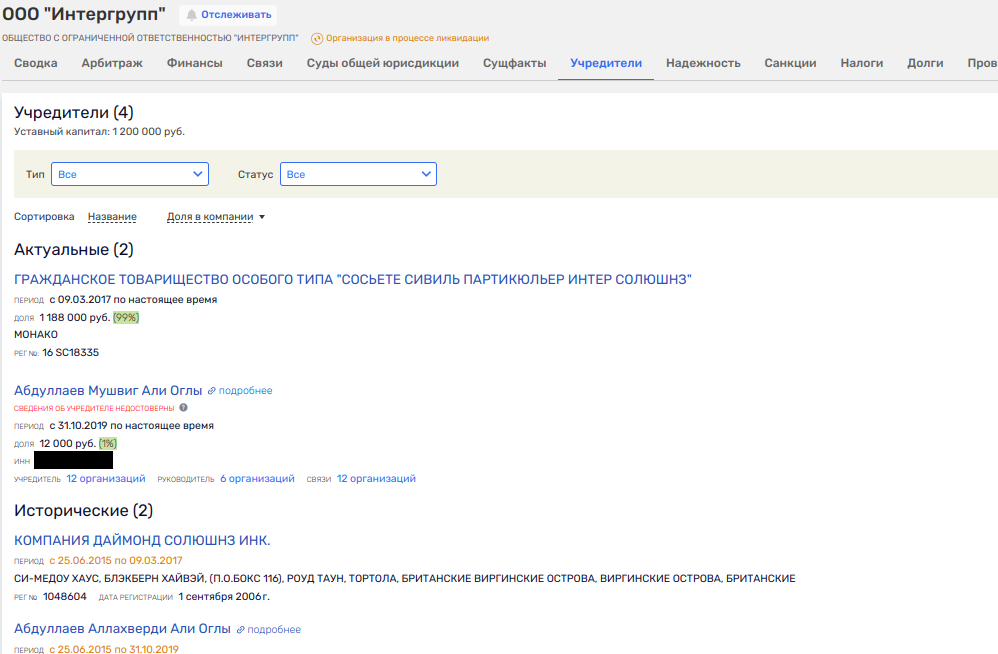The image size is (998, 654).
Task: Click the liquidation status icon
Action: tap(316, 38)
